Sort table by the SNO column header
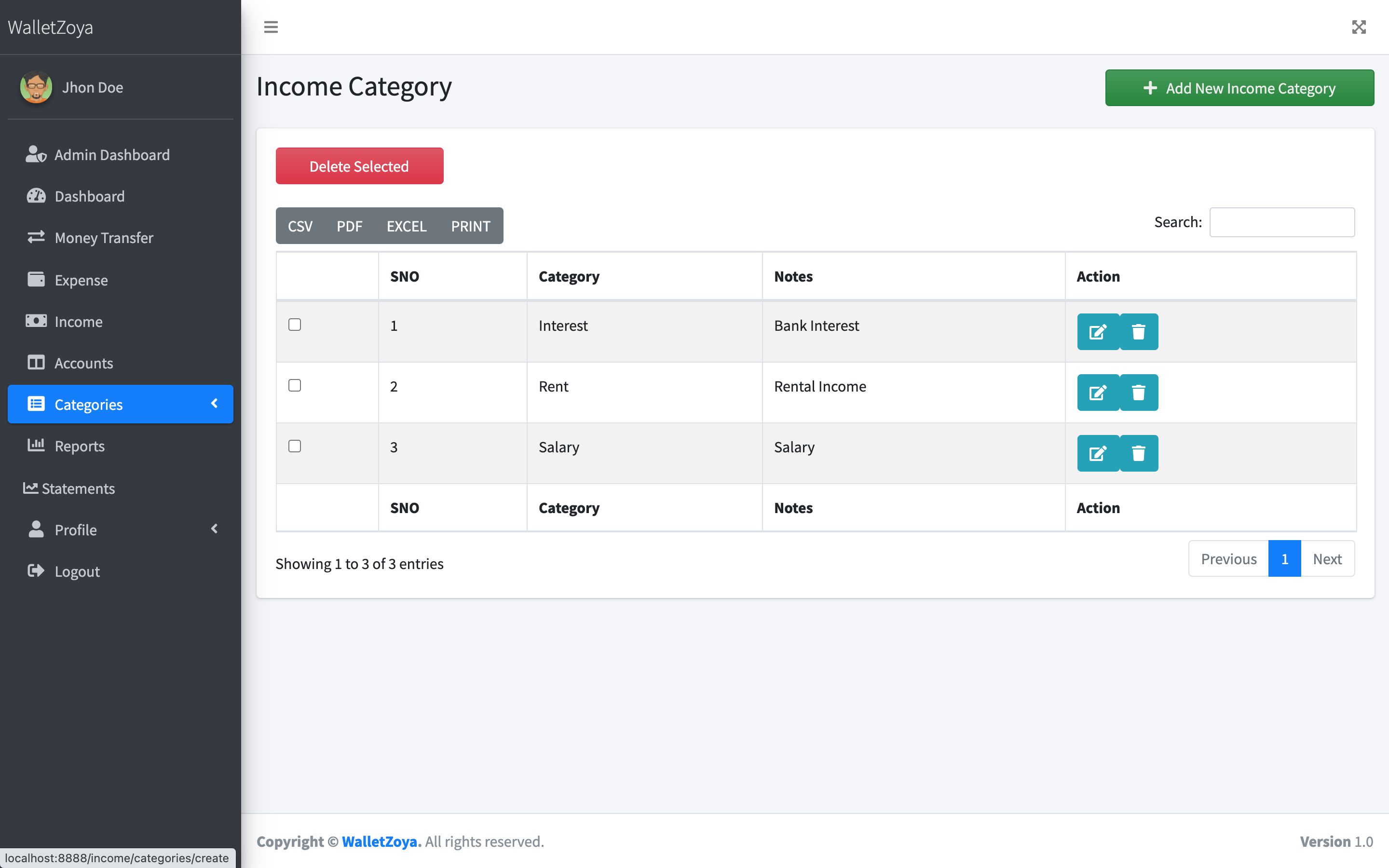1389x868 pixels. pos(405,277)
